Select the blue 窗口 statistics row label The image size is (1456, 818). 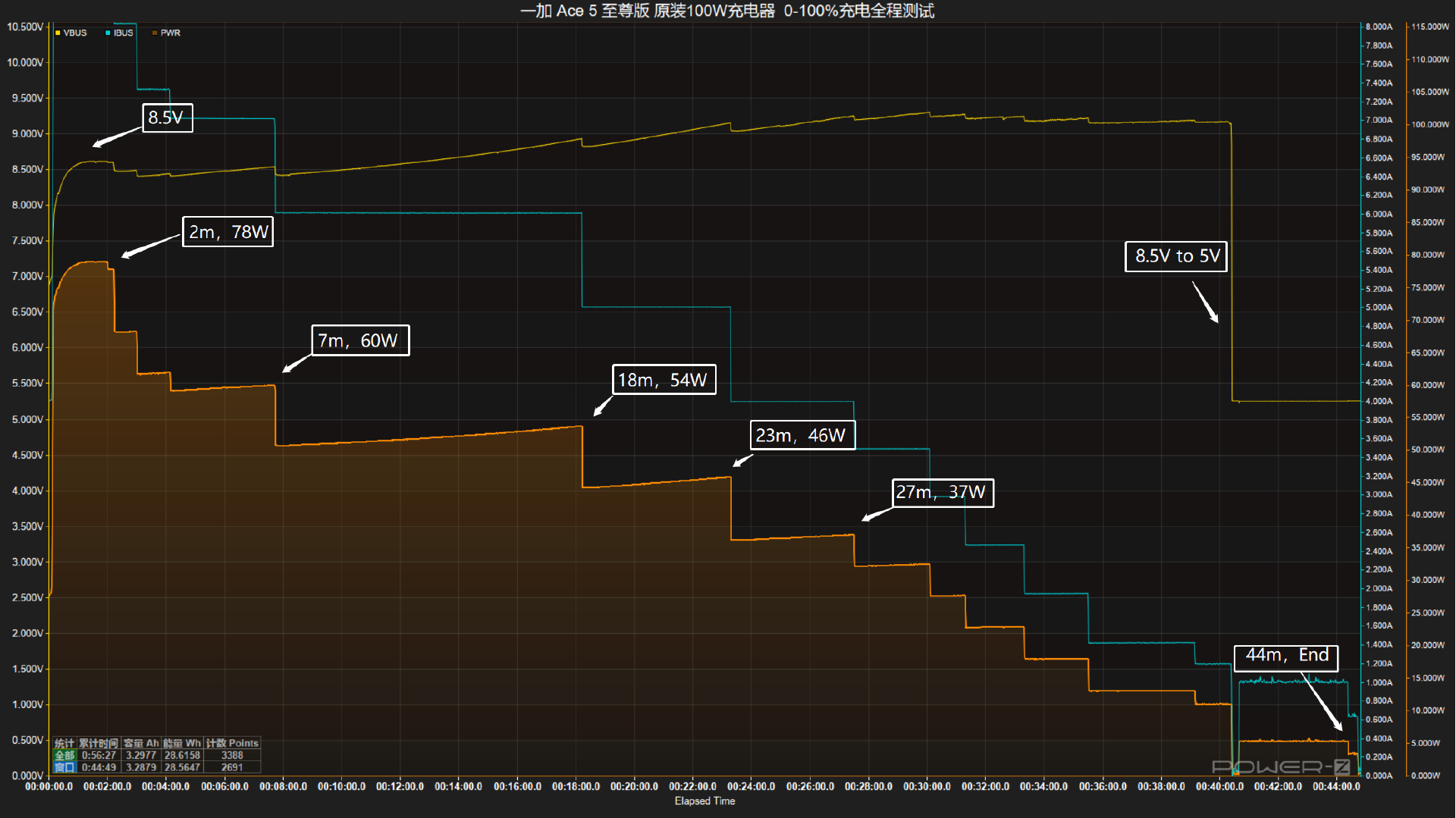pos(64,767)
